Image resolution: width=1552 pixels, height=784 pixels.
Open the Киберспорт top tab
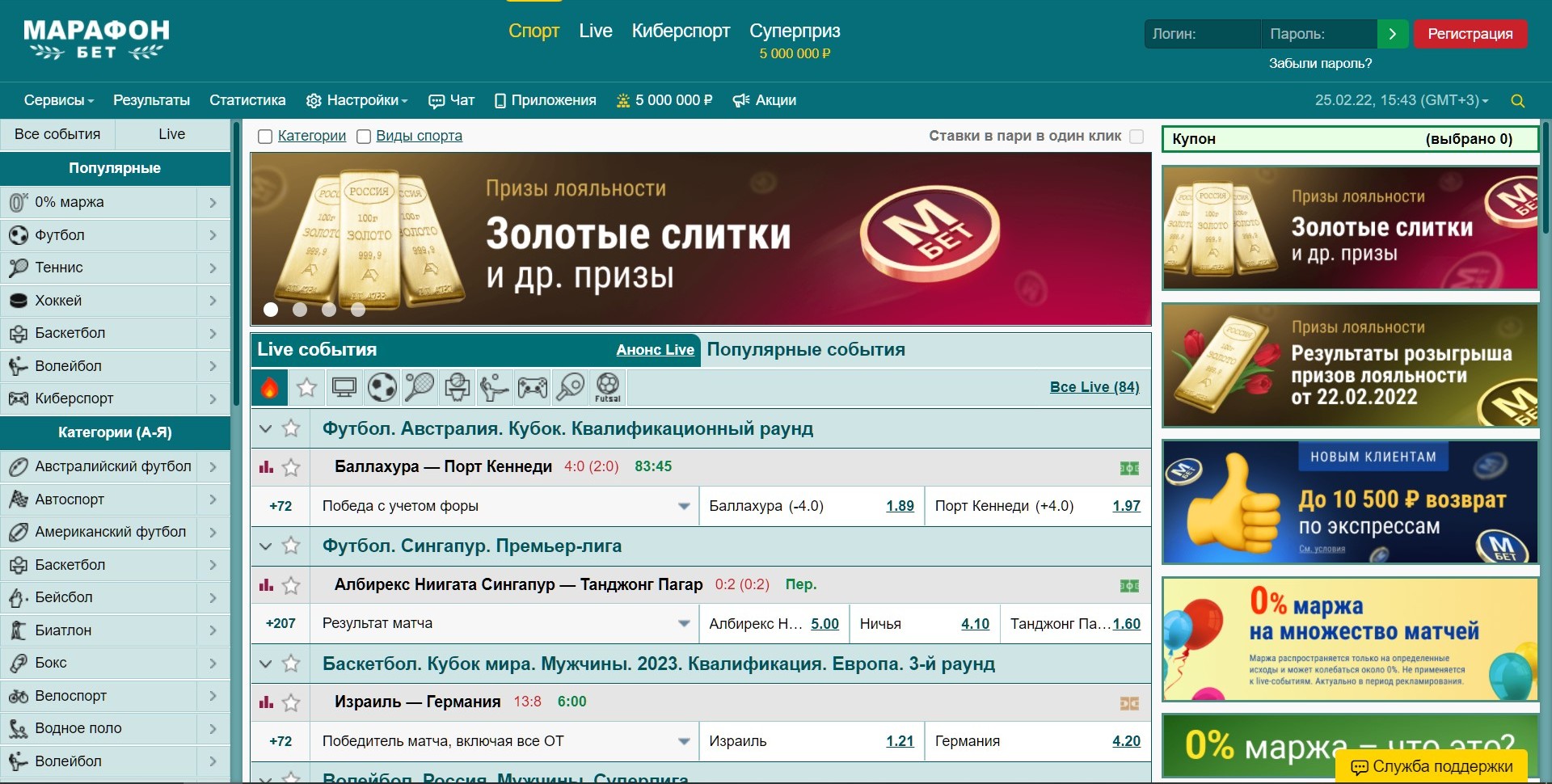point(681,31)
